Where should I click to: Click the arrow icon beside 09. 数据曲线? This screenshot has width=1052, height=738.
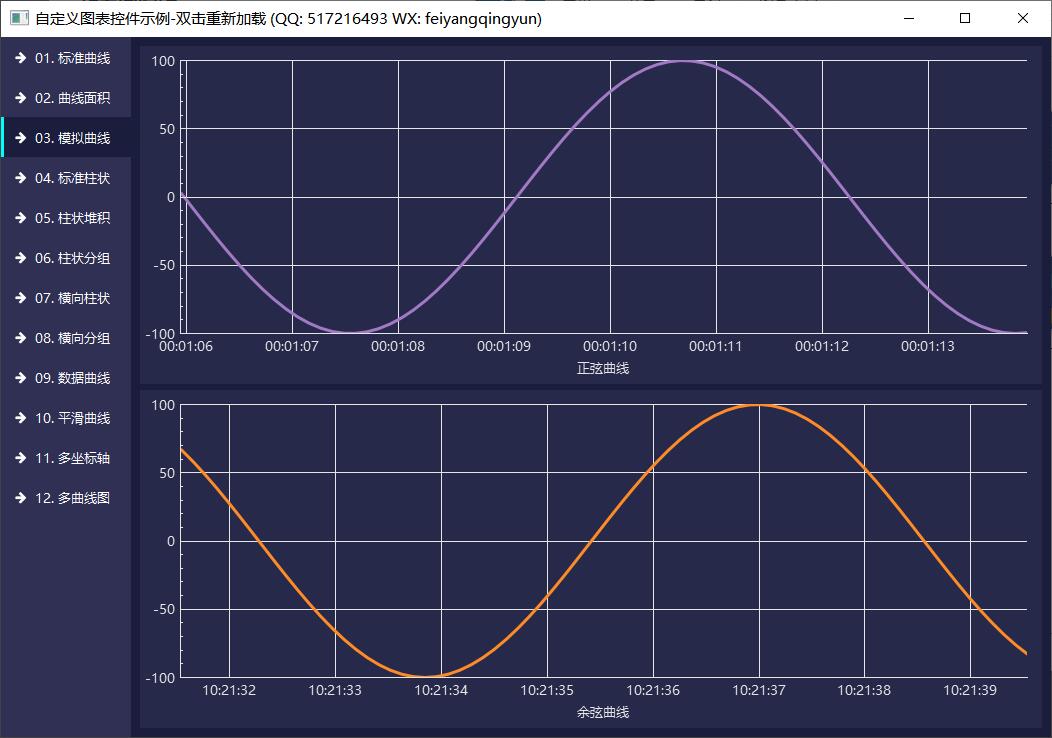(x=20, y=378)
